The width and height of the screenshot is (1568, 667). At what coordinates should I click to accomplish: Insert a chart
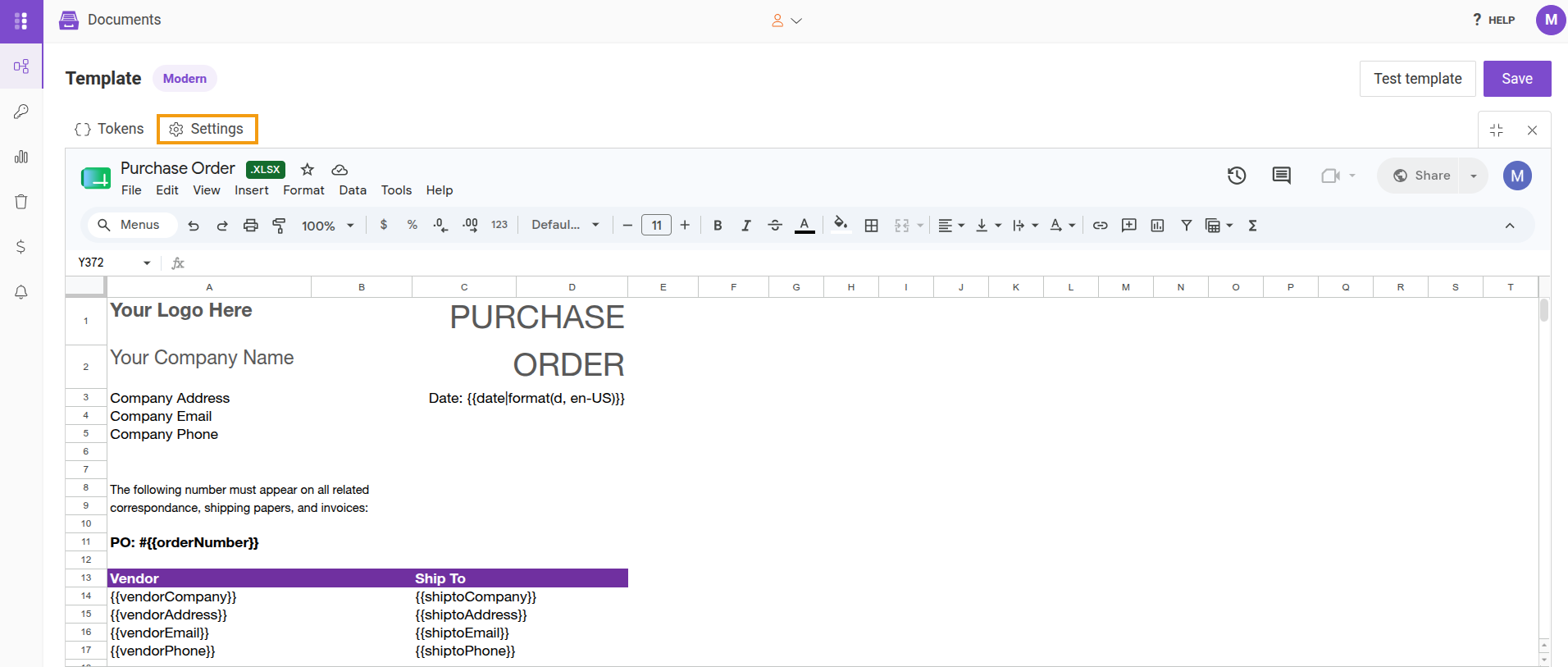1157,226
